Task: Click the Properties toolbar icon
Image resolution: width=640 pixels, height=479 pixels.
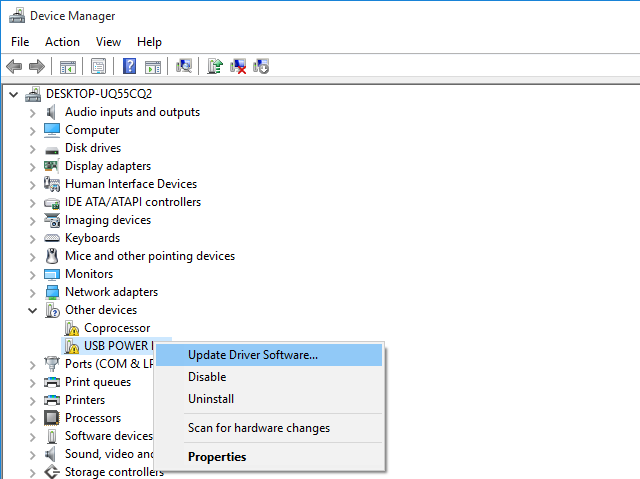Action: click(x=99, y=67)
